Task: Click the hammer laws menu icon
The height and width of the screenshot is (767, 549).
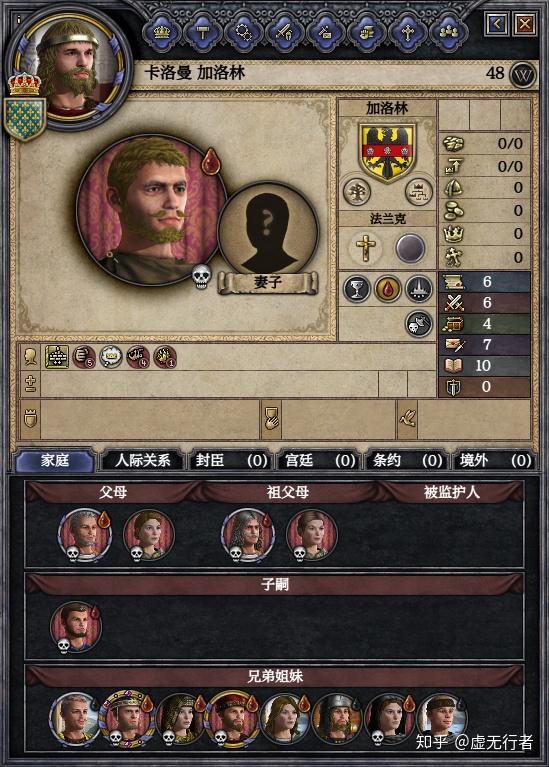Action: tap(203, 32)
